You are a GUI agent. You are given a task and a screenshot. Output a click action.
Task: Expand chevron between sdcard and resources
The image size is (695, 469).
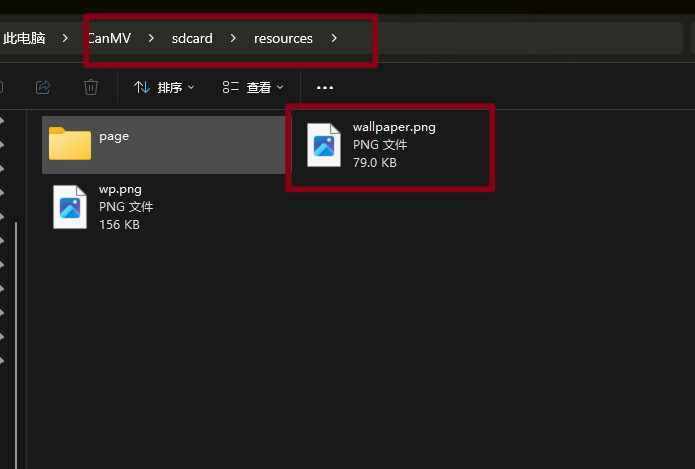point(233,39)
